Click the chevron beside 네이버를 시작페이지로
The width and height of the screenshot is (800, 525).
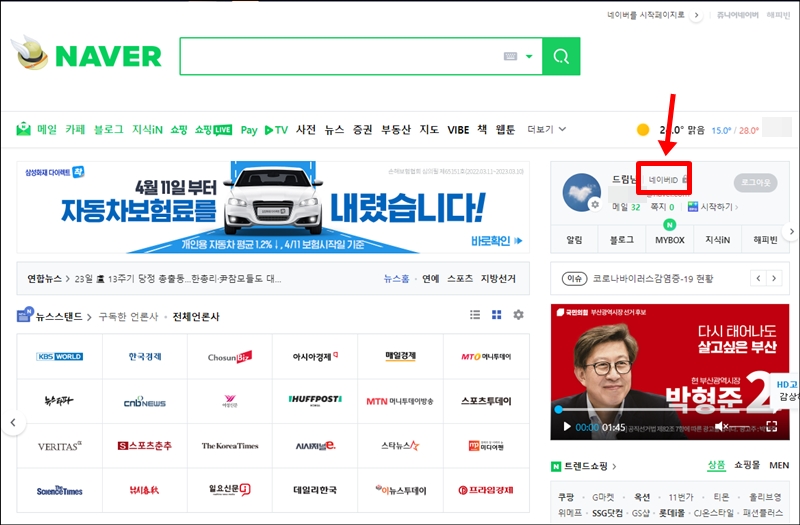click(x=695, y=15)
